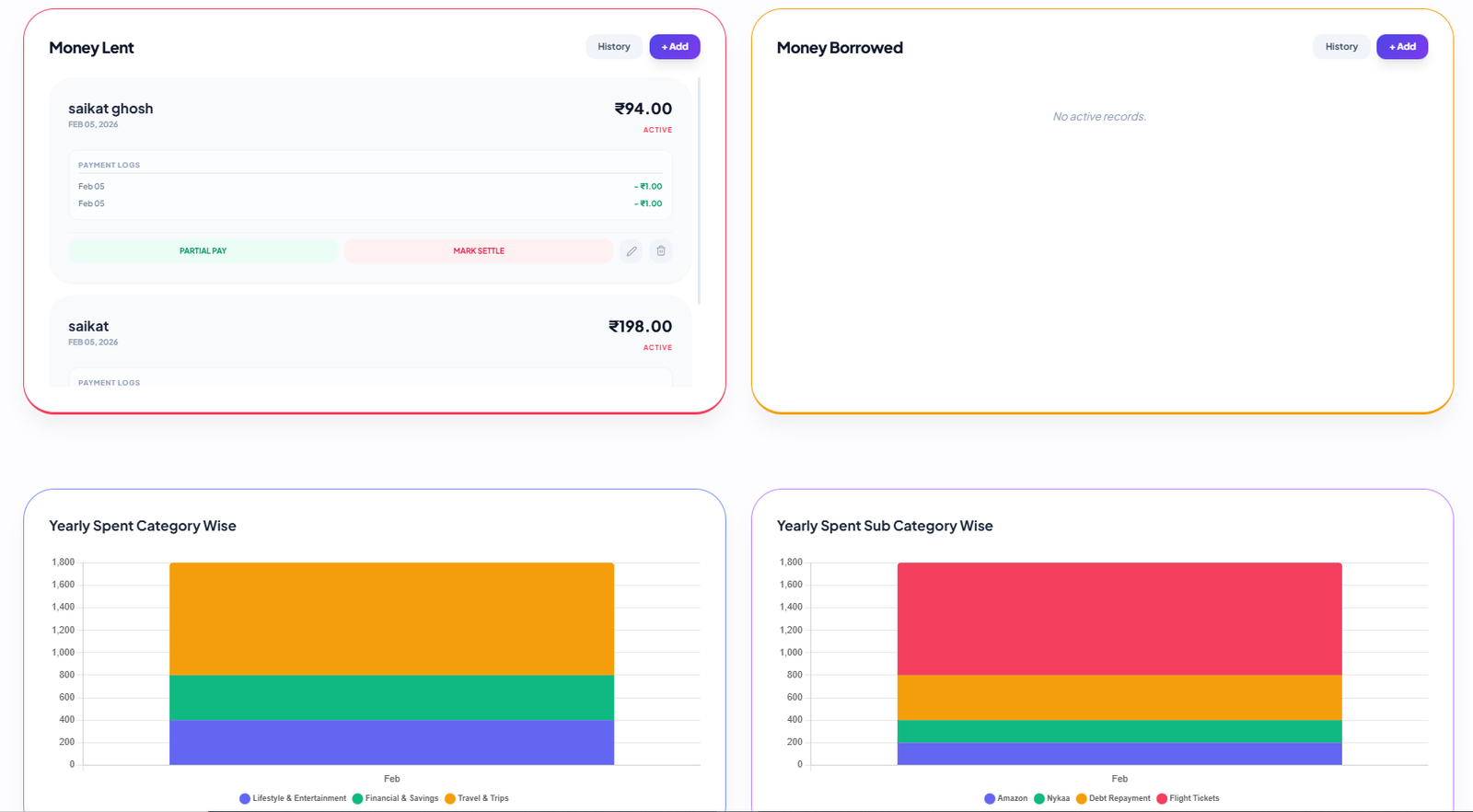
Task: Click the ACTIVE status under ₹198.00
Action: click(x=657, y=347)
